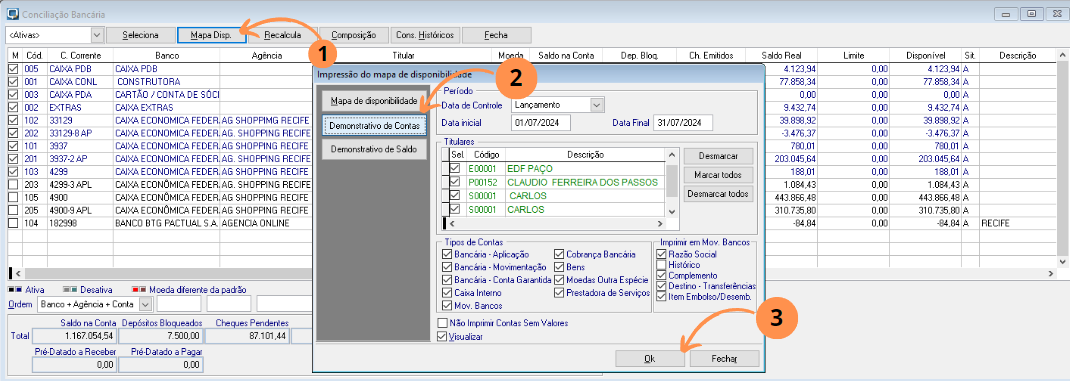The image size is (1070, 381).
Task: Toggle checkbox for account 001 CAIXA CONL
Action: click(13, 82)
